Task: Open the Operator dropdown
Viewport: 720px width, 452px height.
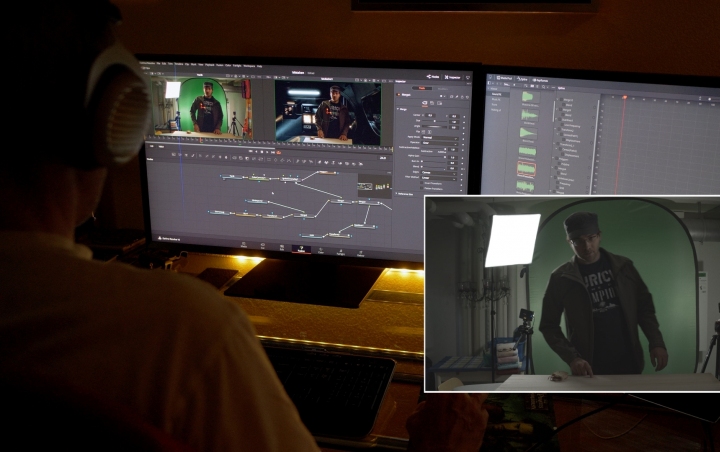Action: [x=440, y=141]
